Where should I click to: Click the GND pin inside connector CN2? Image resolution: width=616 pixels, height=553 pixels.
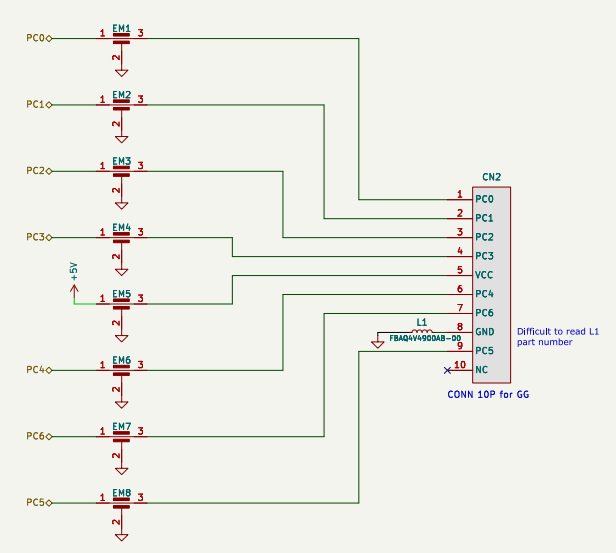coord(485,332)
